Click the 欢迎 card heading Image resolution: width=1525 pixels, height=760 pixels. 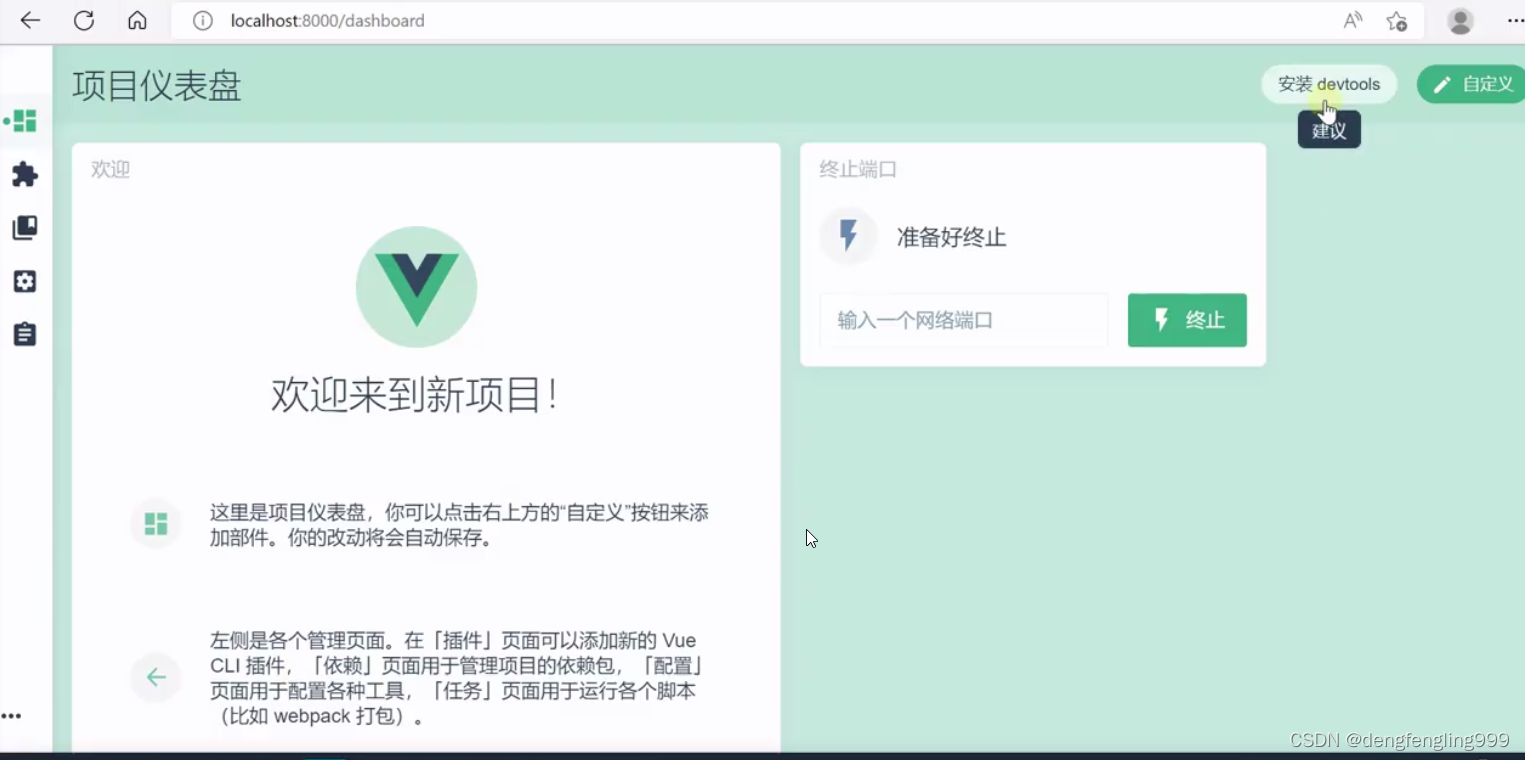(x=110, y=169)
